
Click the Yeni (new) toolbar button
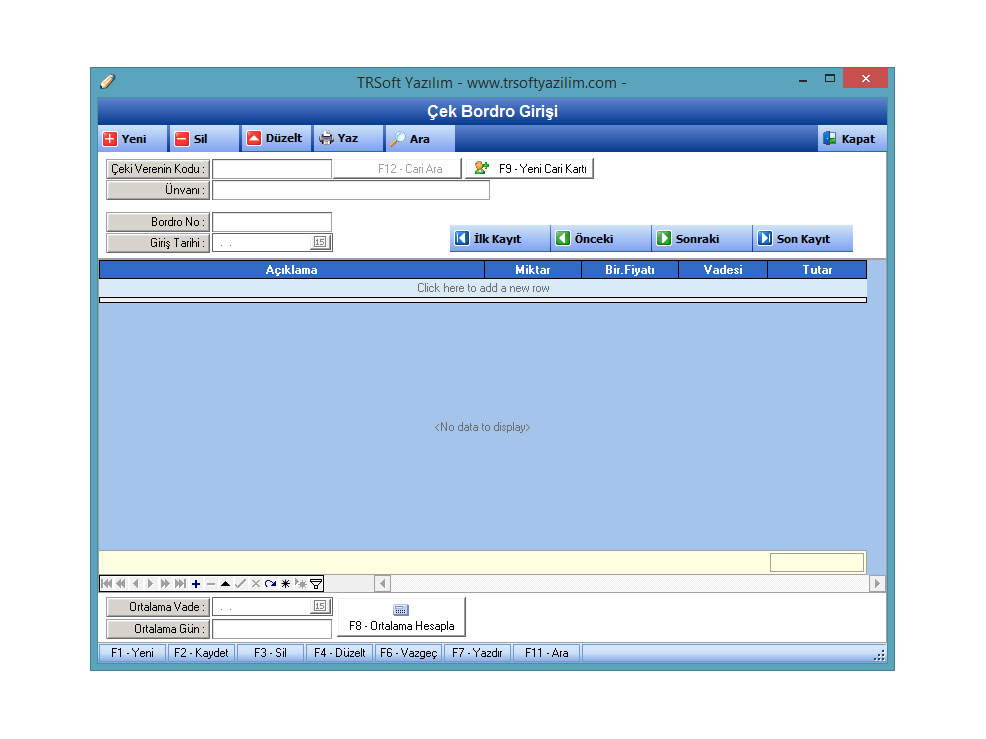pos(133,139)
